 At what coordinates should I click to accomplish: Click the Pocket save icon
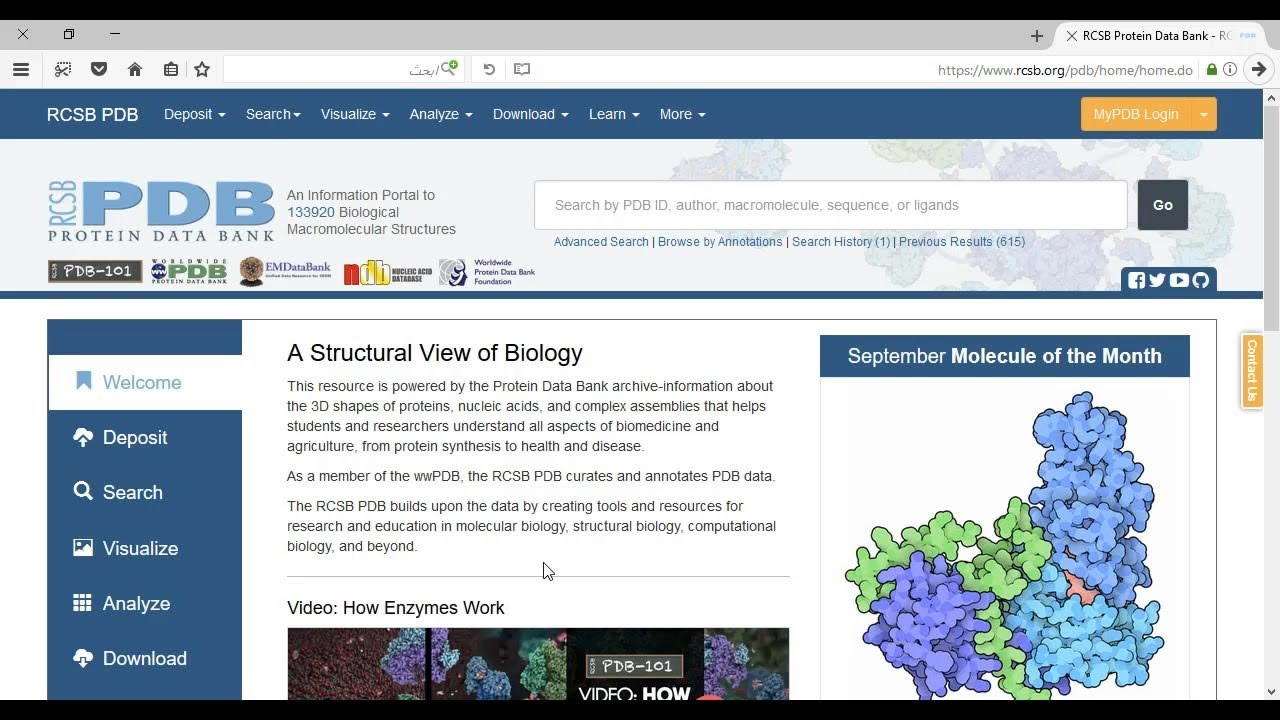coord(99,69)
